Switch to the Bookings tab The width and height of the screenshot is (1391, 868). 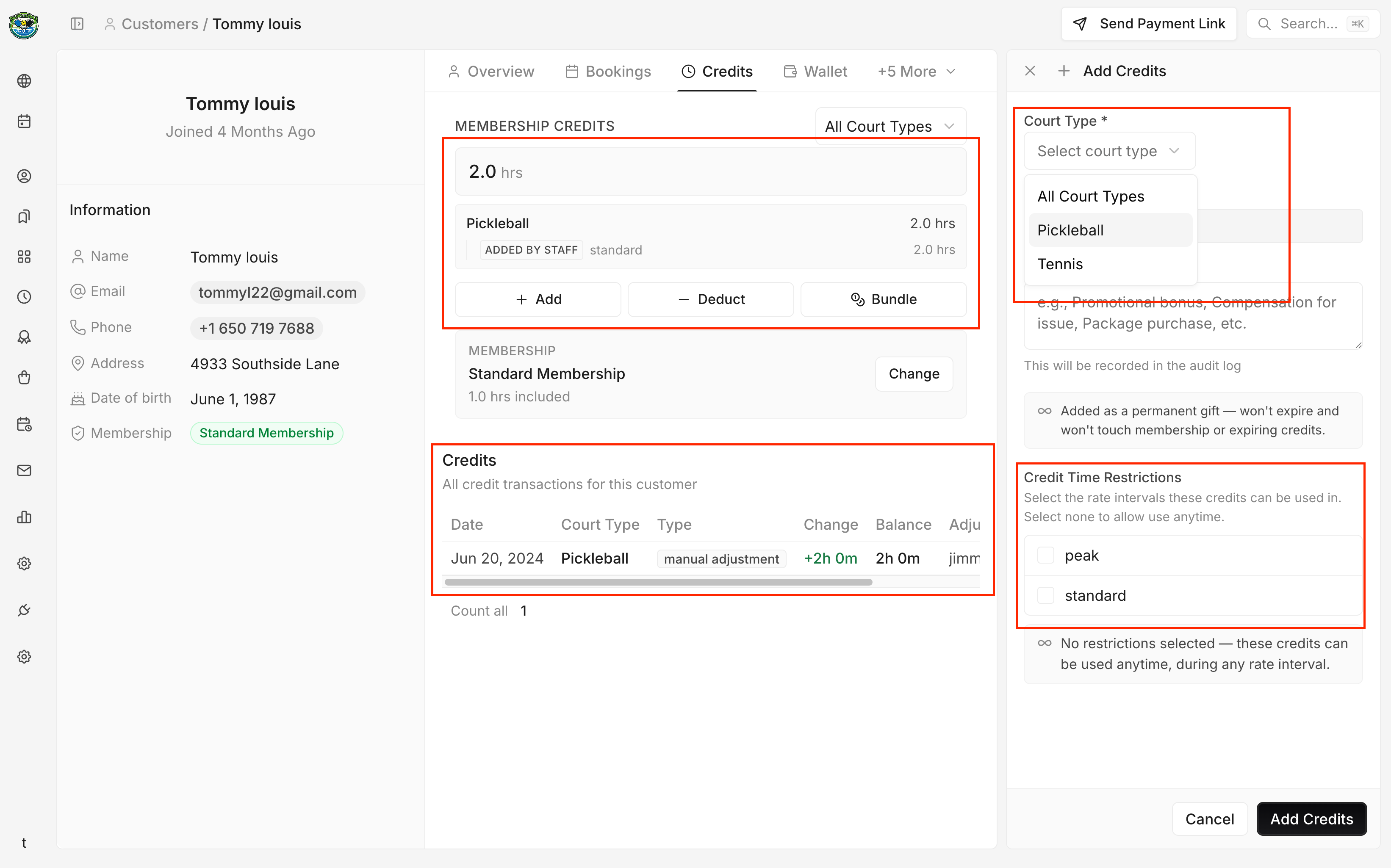tap(608, 72)
